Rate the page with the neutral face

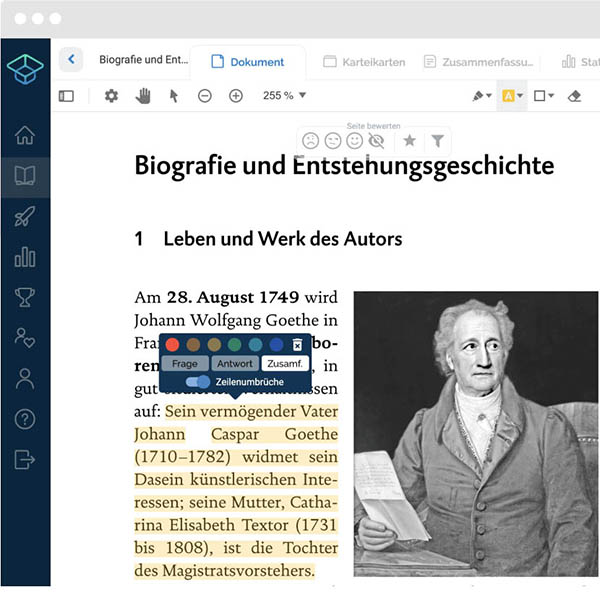coord(333,141)
